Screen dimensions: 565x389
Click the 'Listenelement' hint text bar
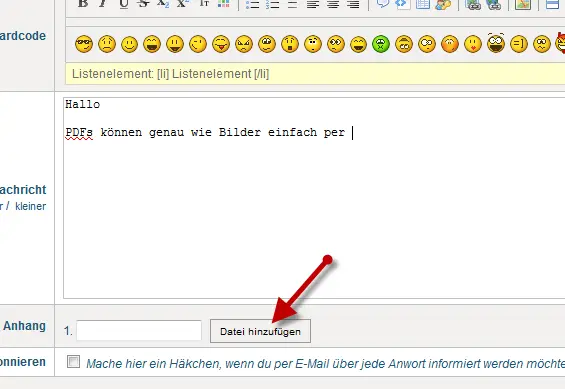[x=315, y=74]
